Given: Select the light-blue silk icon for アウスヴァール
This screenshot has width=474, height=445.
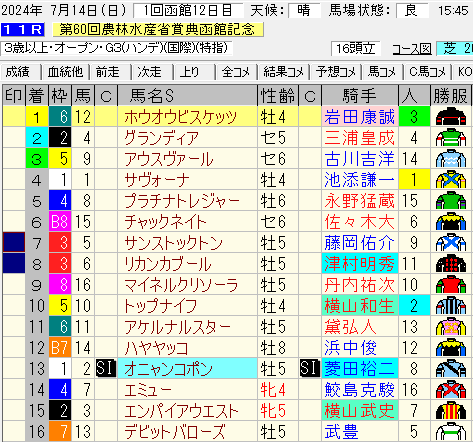Looking at the screenshot, I should click(x=451, y=159).
